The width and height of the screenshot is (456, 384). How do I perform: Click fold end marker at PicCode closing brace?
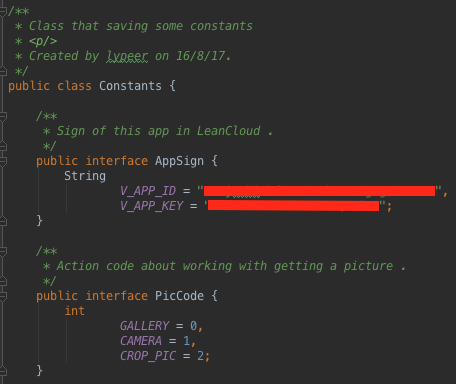click(3, 371)
